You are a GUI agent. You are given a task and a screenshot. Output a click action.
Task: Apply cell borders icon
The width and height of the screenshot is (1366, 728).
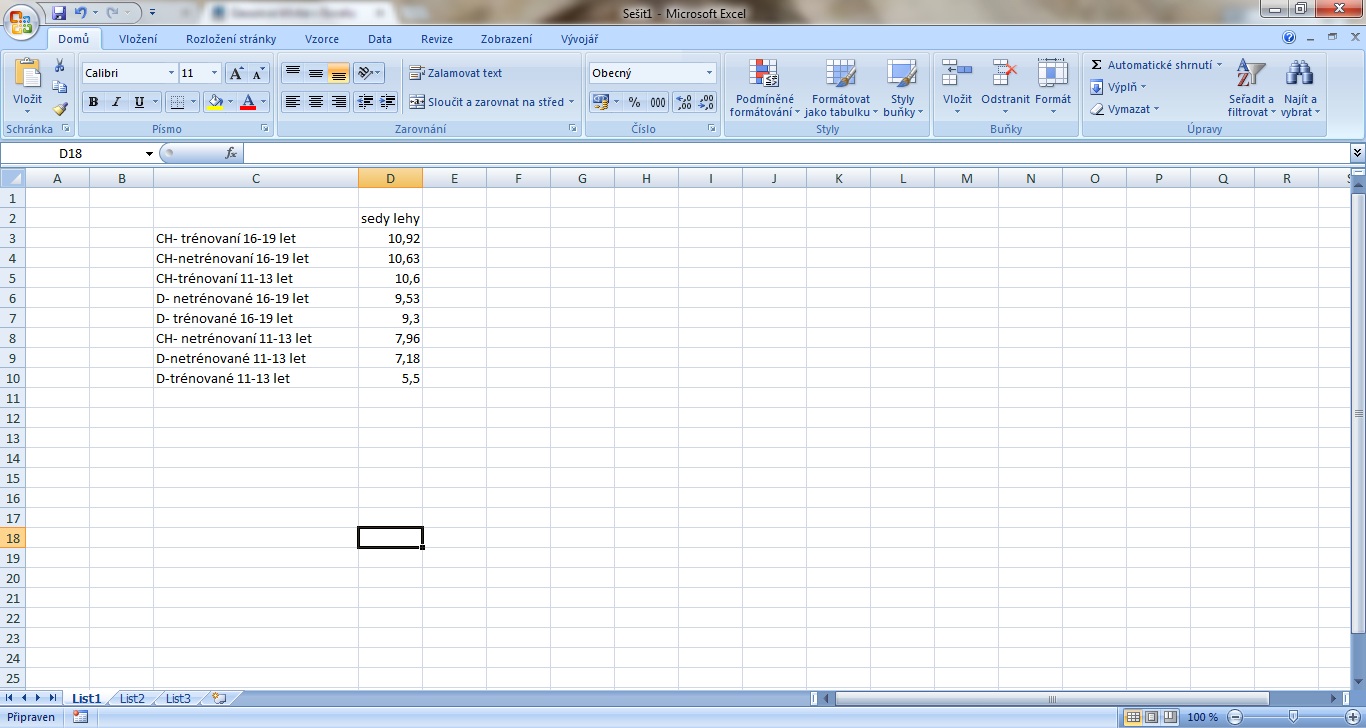[x=177, y=102]
